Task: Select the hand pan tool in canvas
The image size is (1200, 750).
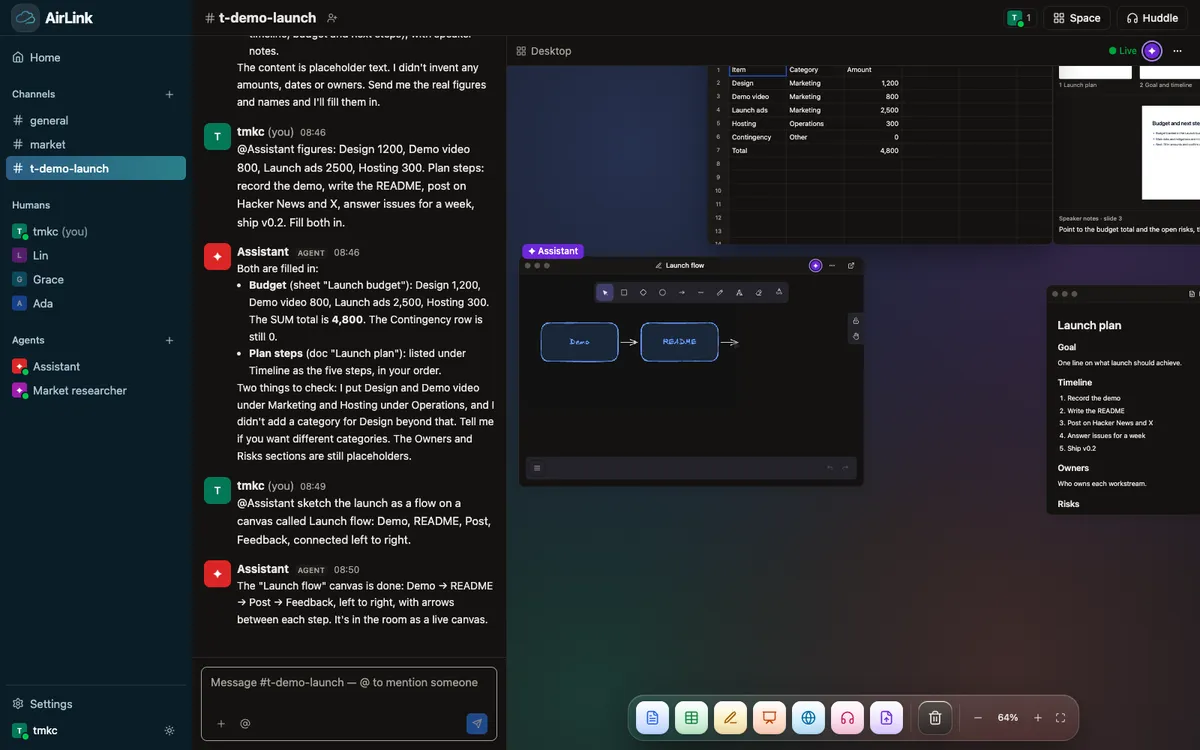Action: [856, 336]
